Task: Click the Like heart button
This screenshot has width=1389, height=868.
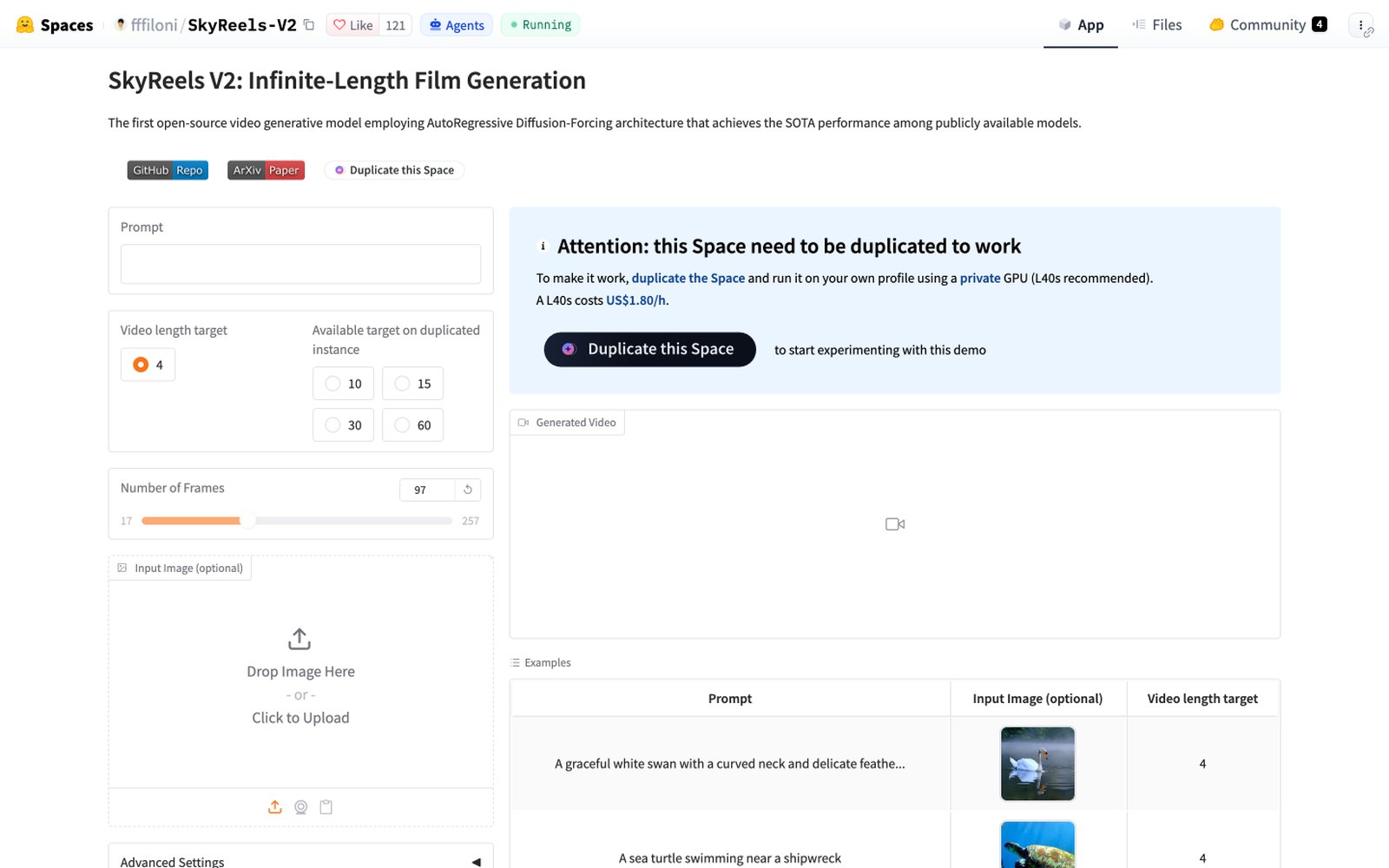Action: click(x=353, y=25)
